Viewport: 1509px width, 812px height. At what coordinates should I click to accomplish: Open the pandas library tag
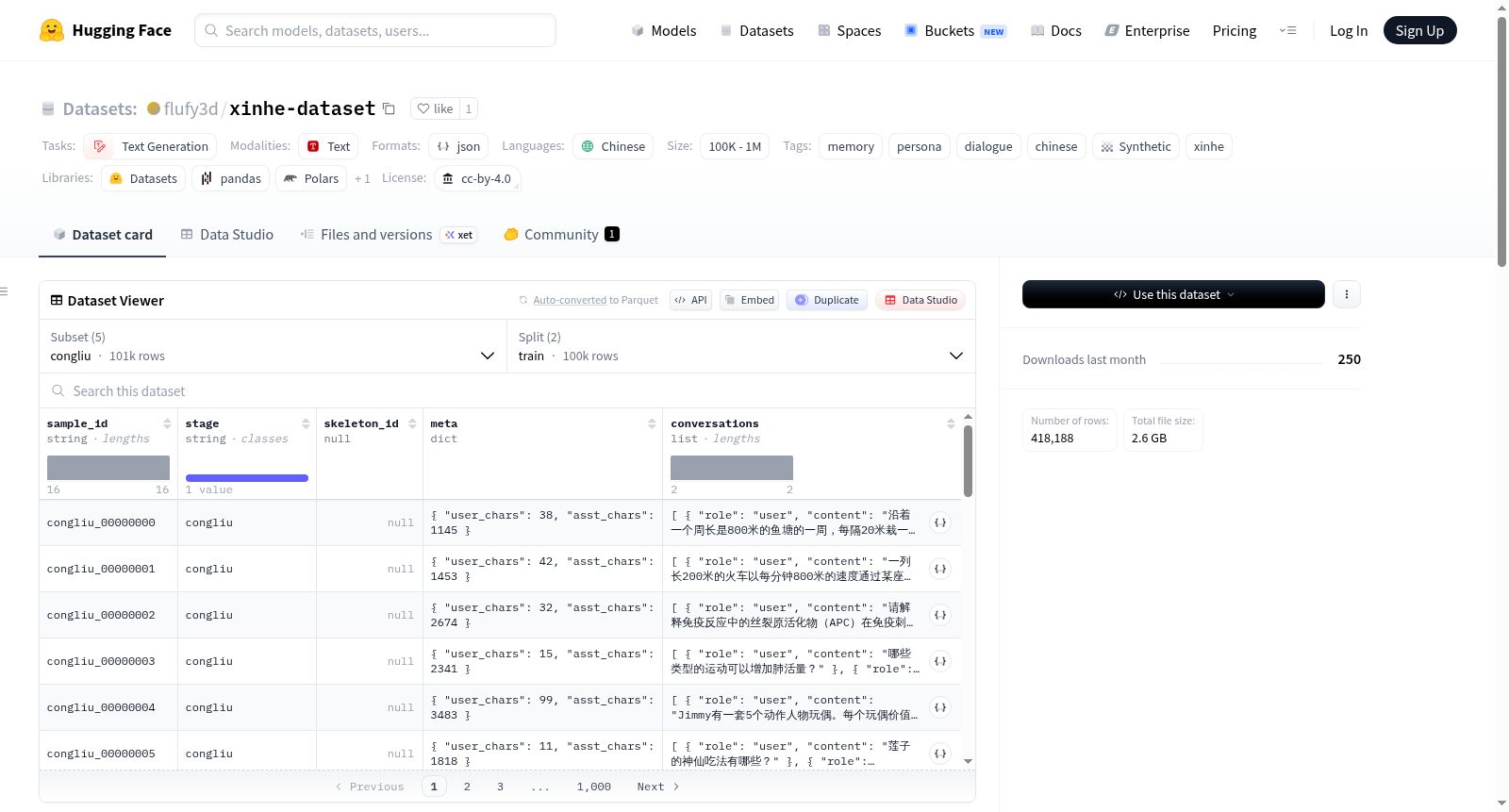pos(231,178)
